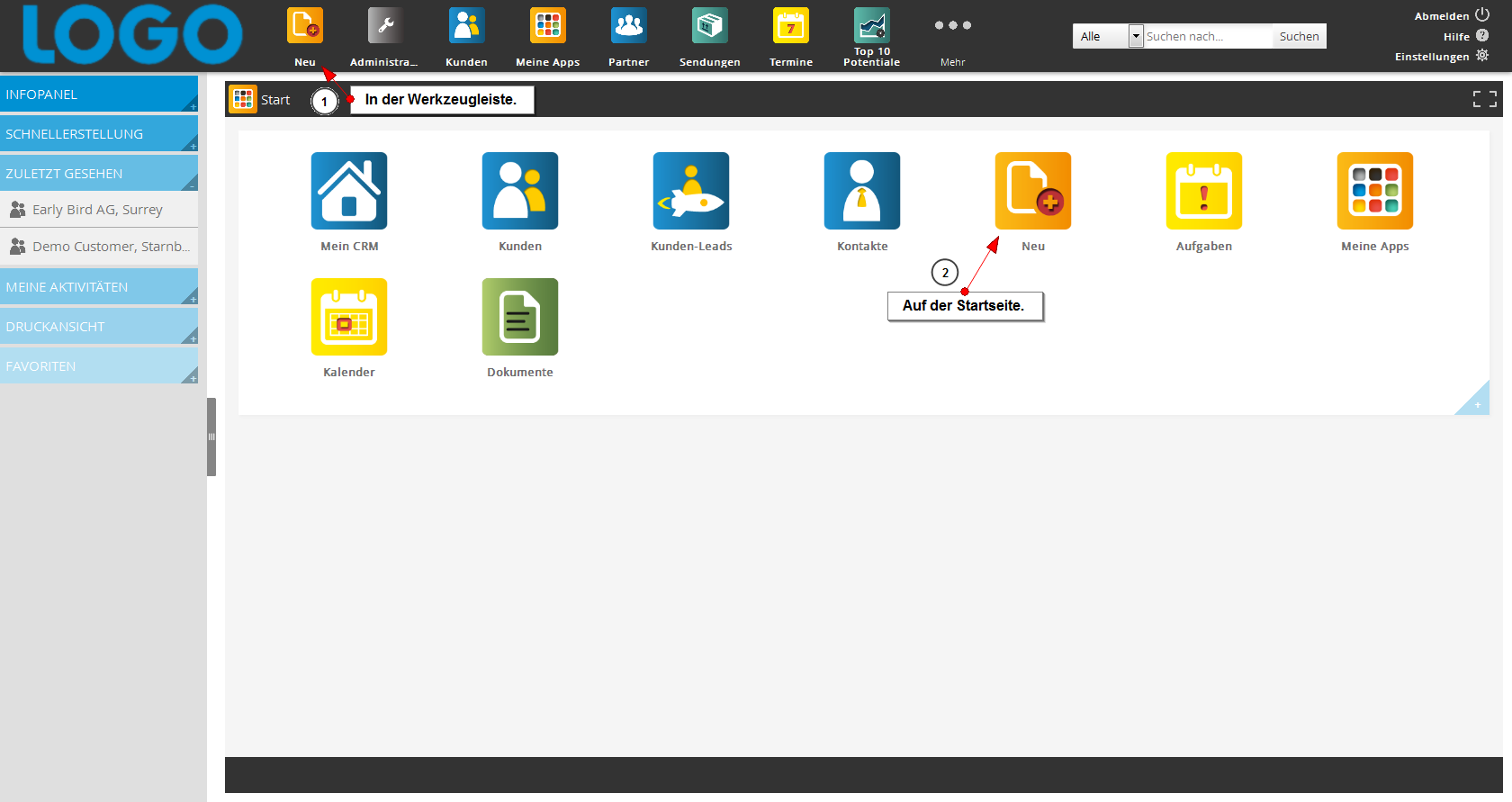Toggle fullscreen view of content area
The width and height of the screenshot is (1512, 802).
[x=1484, y=99]
